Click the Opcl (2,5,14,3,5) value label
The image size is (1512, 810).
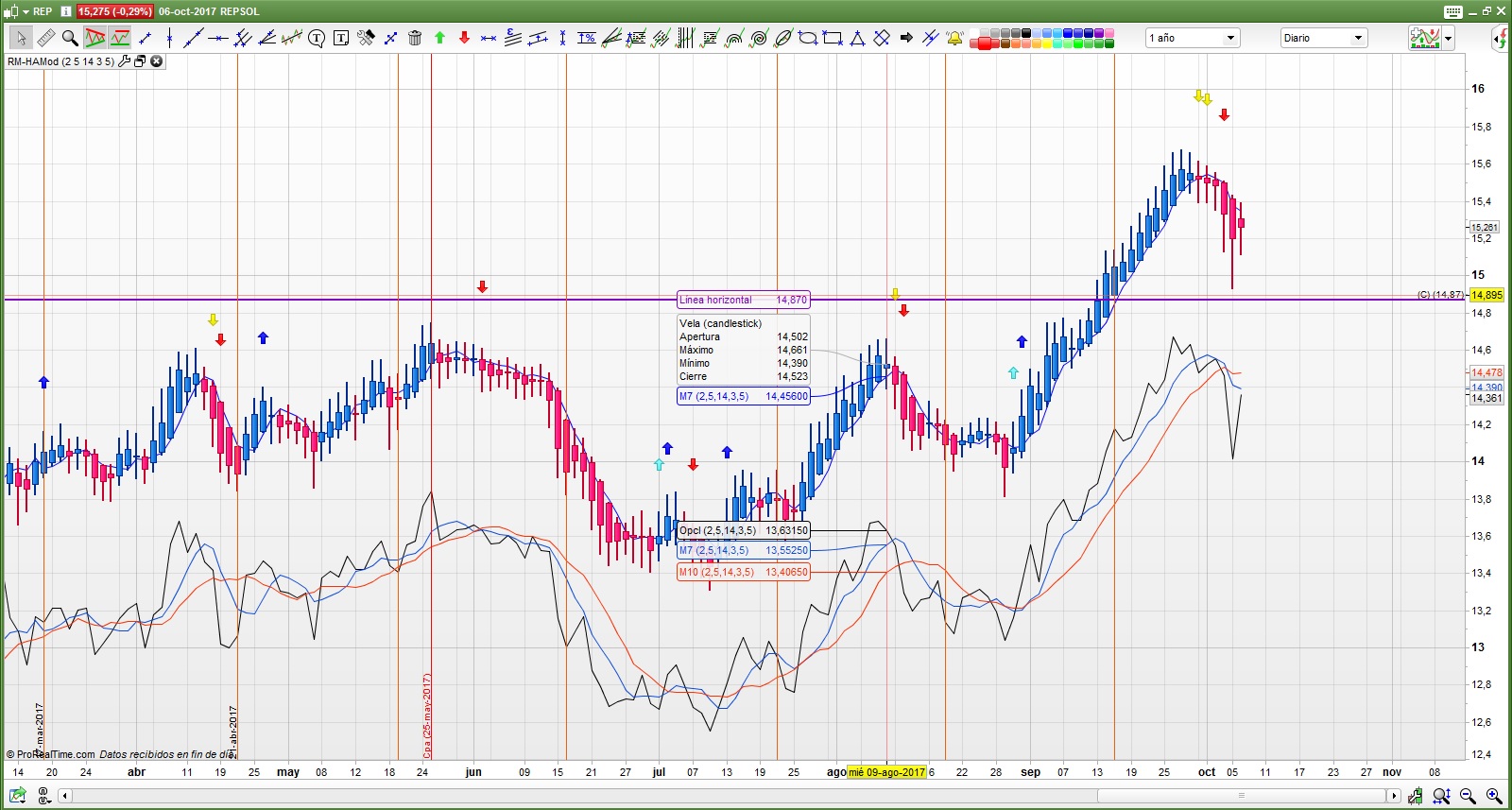pos(743,530)
